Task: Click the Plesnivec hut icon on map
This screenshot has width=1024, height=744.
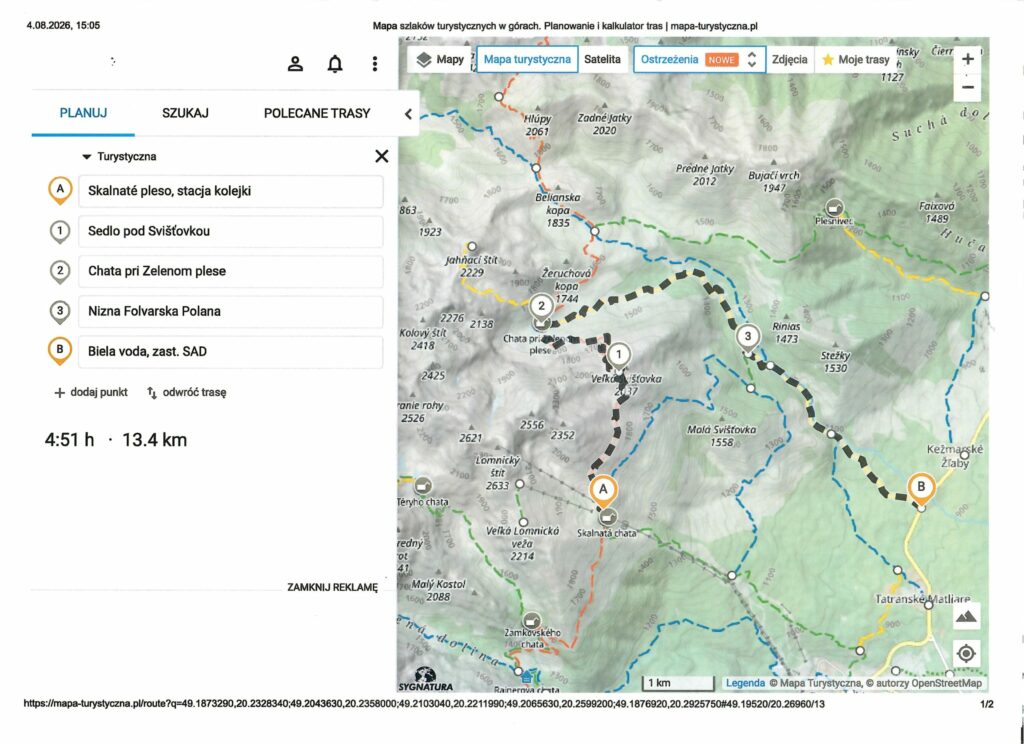Action: pyautogui.click(x=833, y=208)
